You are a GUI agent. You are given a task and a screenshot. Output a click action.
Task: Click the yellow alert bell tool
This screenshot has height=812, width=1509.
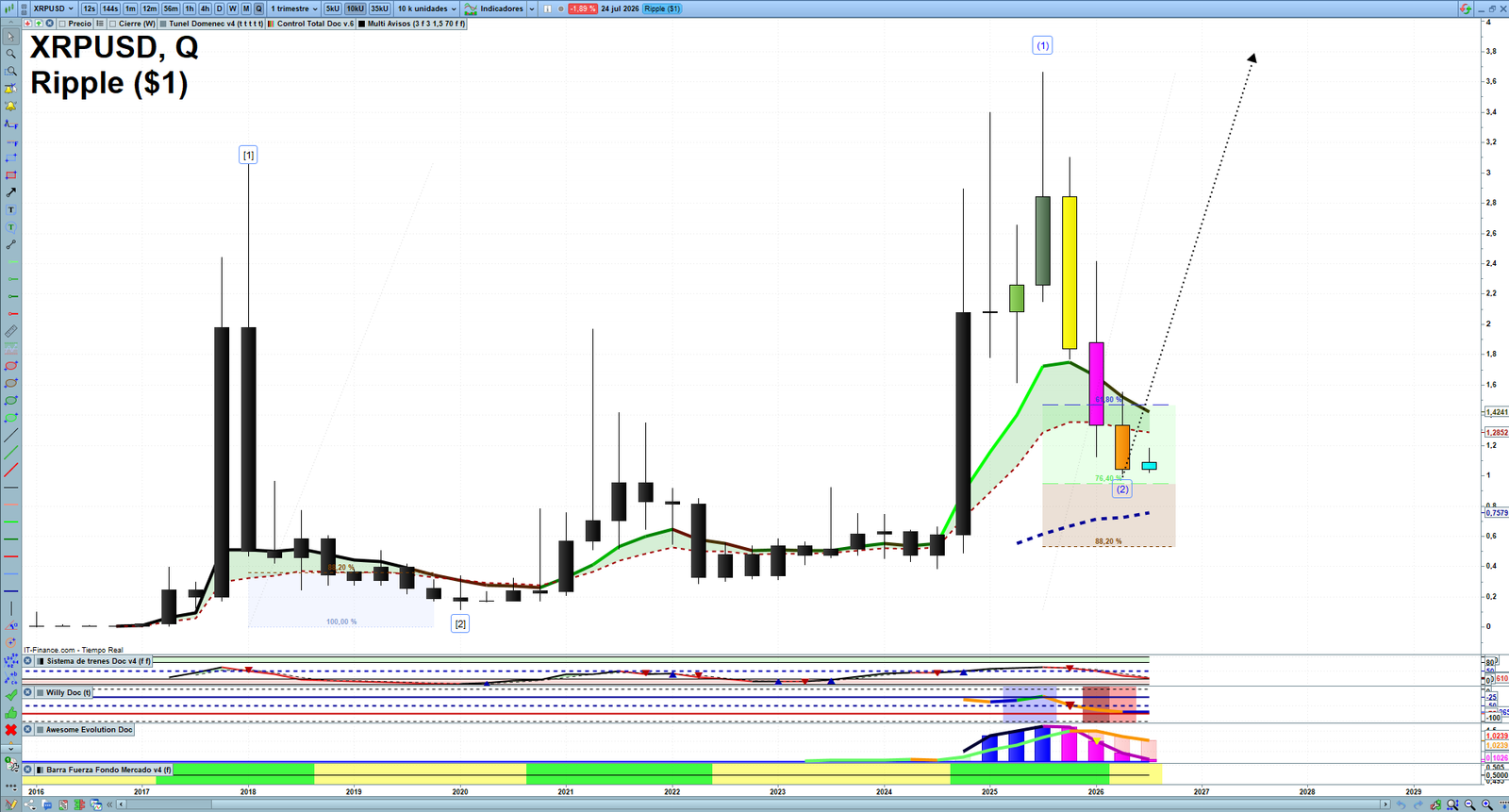click(x=11, y=106)
